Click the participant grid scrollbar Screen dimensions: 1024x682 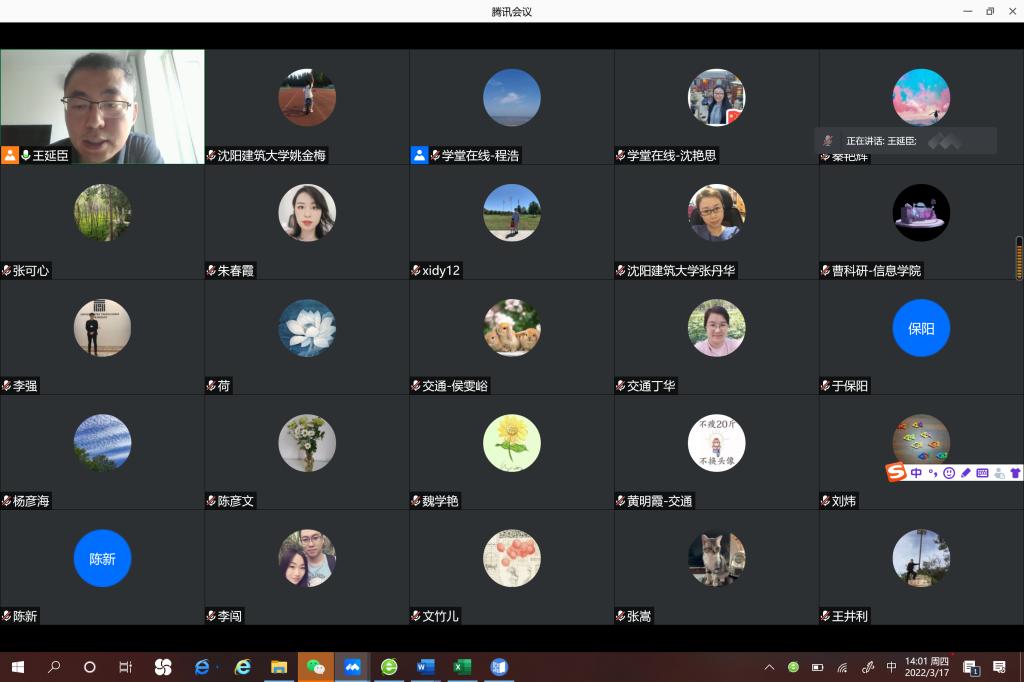(x=1019, y=258)
